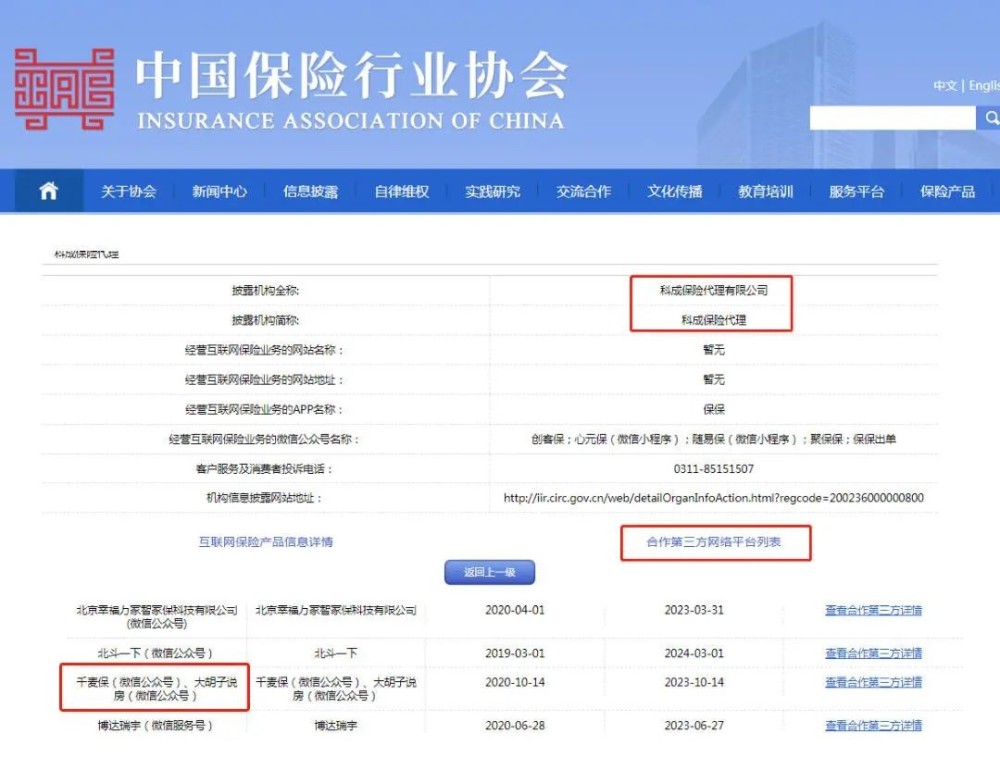View third-party details for 博达瑞宇 row
This screenshot has width=1000, height=758.
coord(873,725)
